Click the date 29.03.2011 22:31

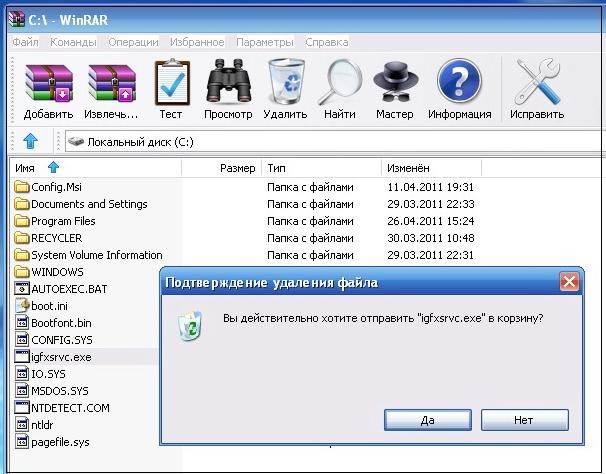[431, 255]
